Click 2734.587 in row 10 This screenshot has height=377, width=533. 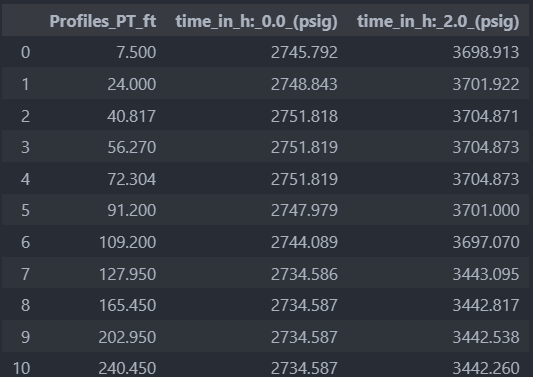304,368
